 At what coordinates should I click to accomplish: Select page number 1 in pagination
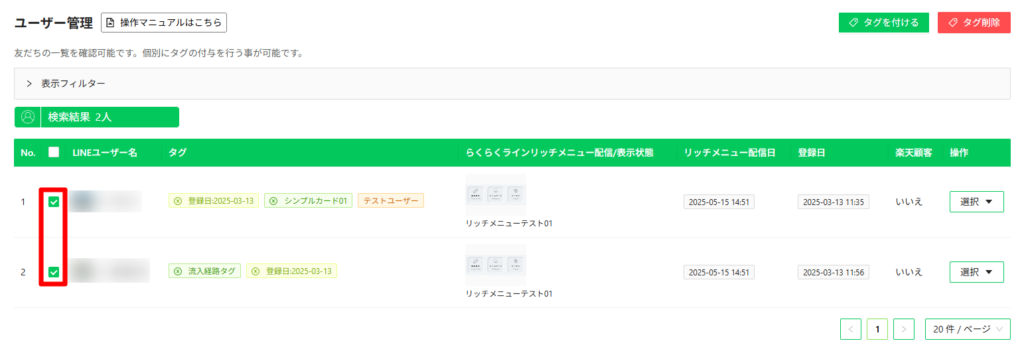click(877, 330)
